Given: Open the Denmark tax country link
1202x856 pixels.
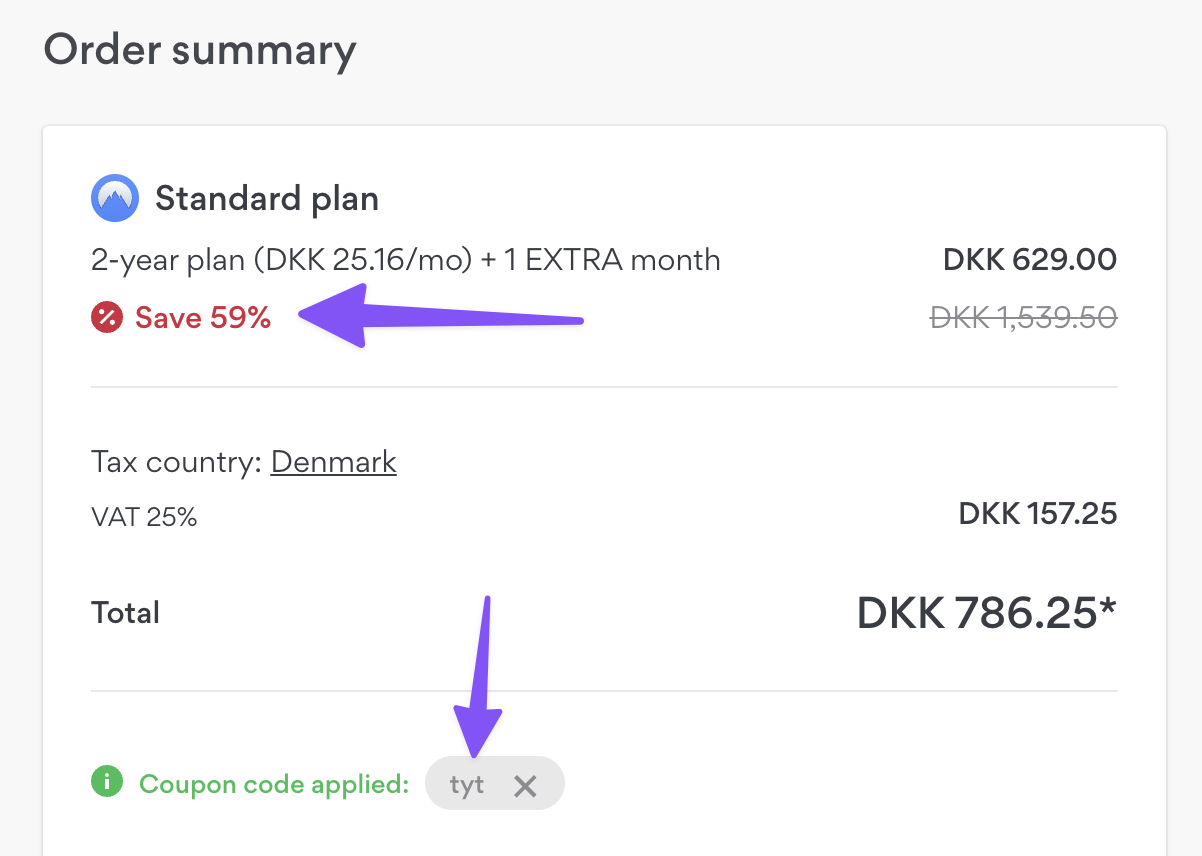Looking at the screenshot, I should pyautogui.click(x=334, y=462).
